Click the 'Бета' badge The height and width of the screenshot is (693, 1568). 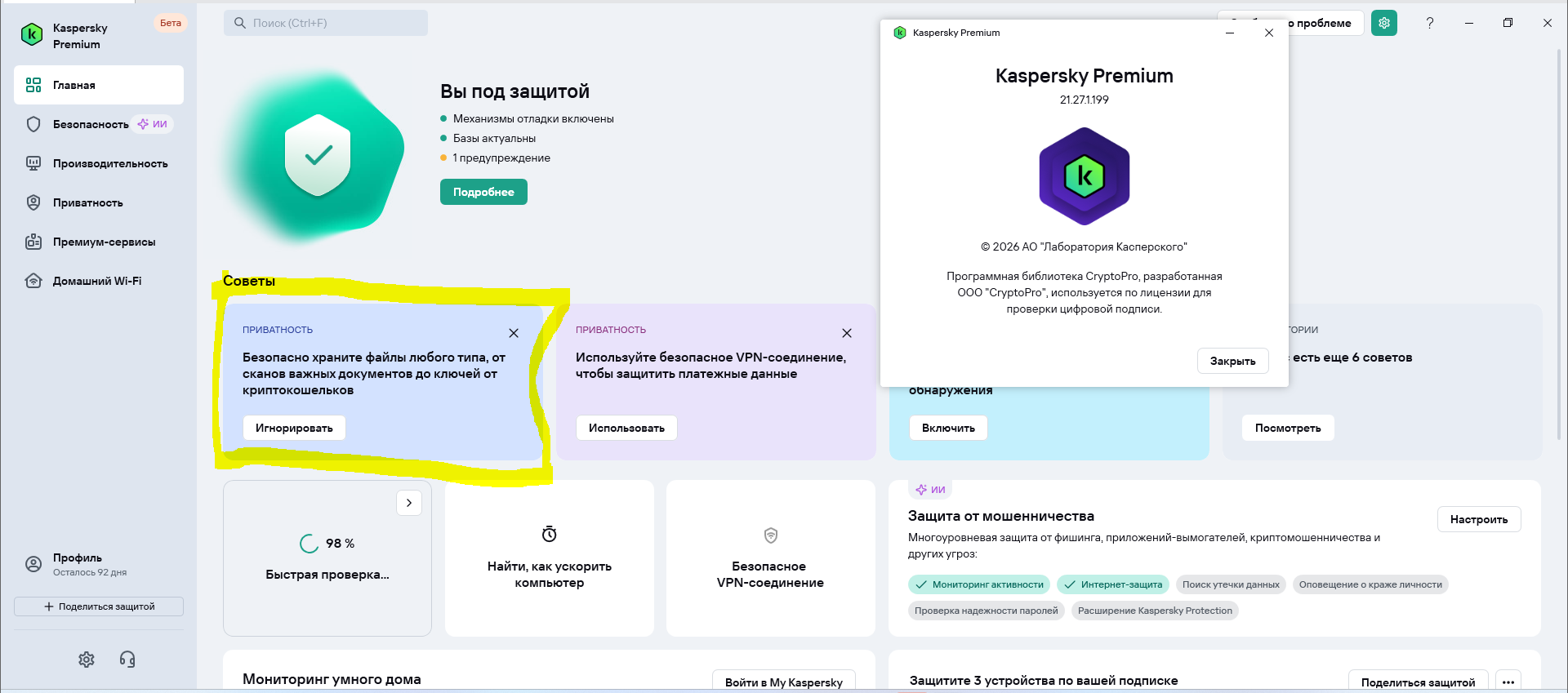point(171,23)
